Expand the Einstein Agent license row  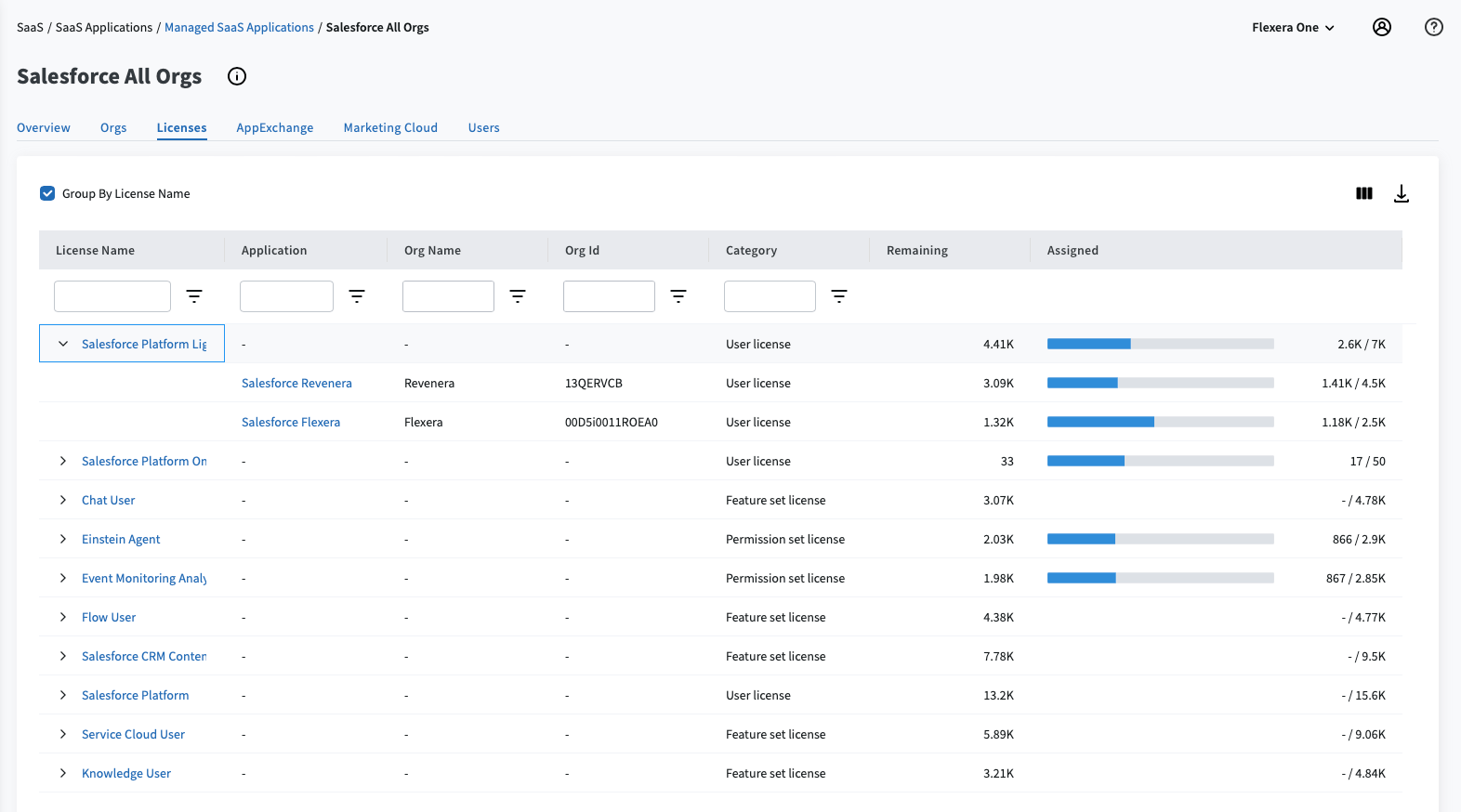(x=63, y=540)
